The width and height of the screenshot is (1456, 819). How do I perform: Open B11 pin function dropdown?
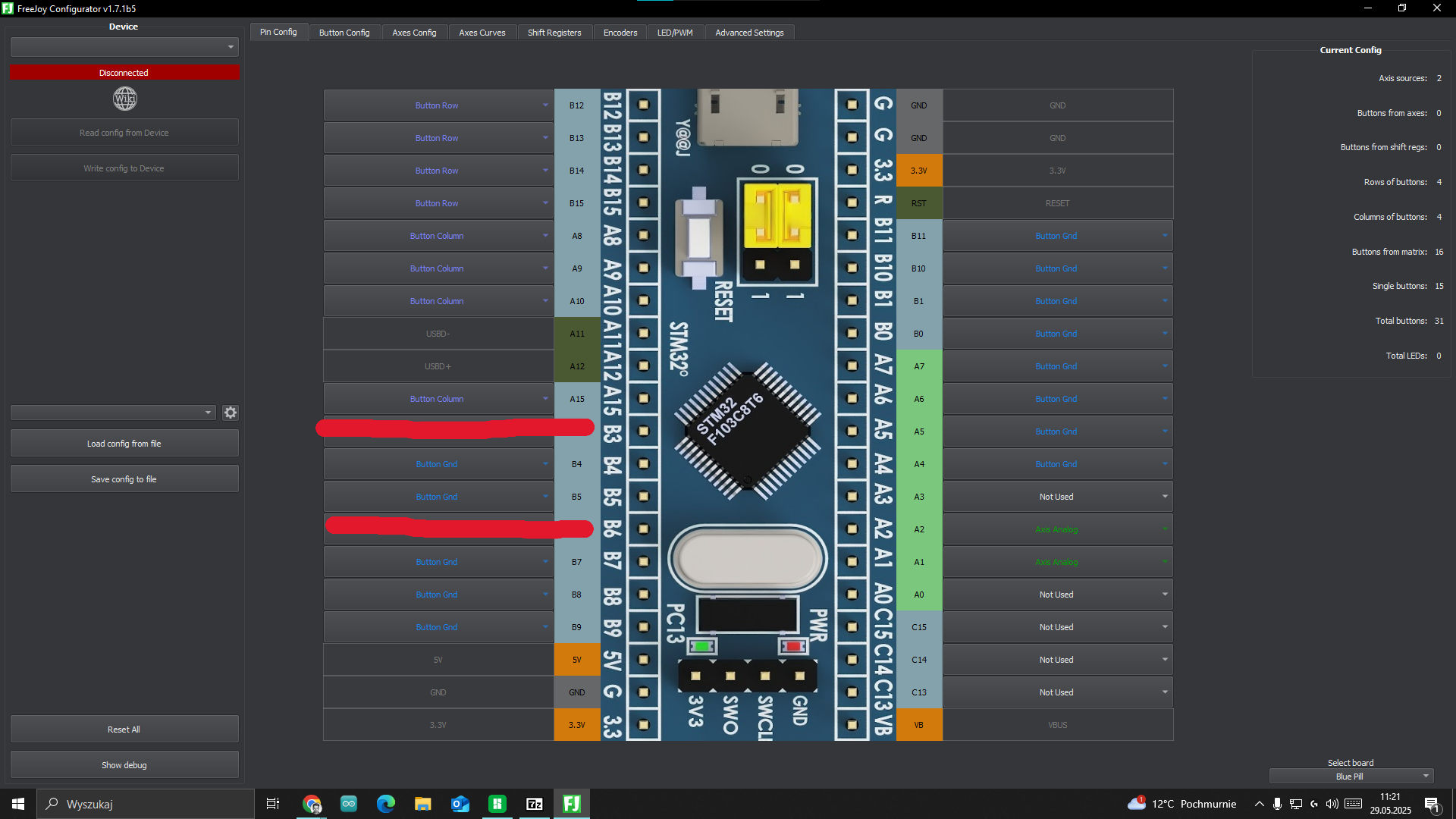pos(1058,236)
